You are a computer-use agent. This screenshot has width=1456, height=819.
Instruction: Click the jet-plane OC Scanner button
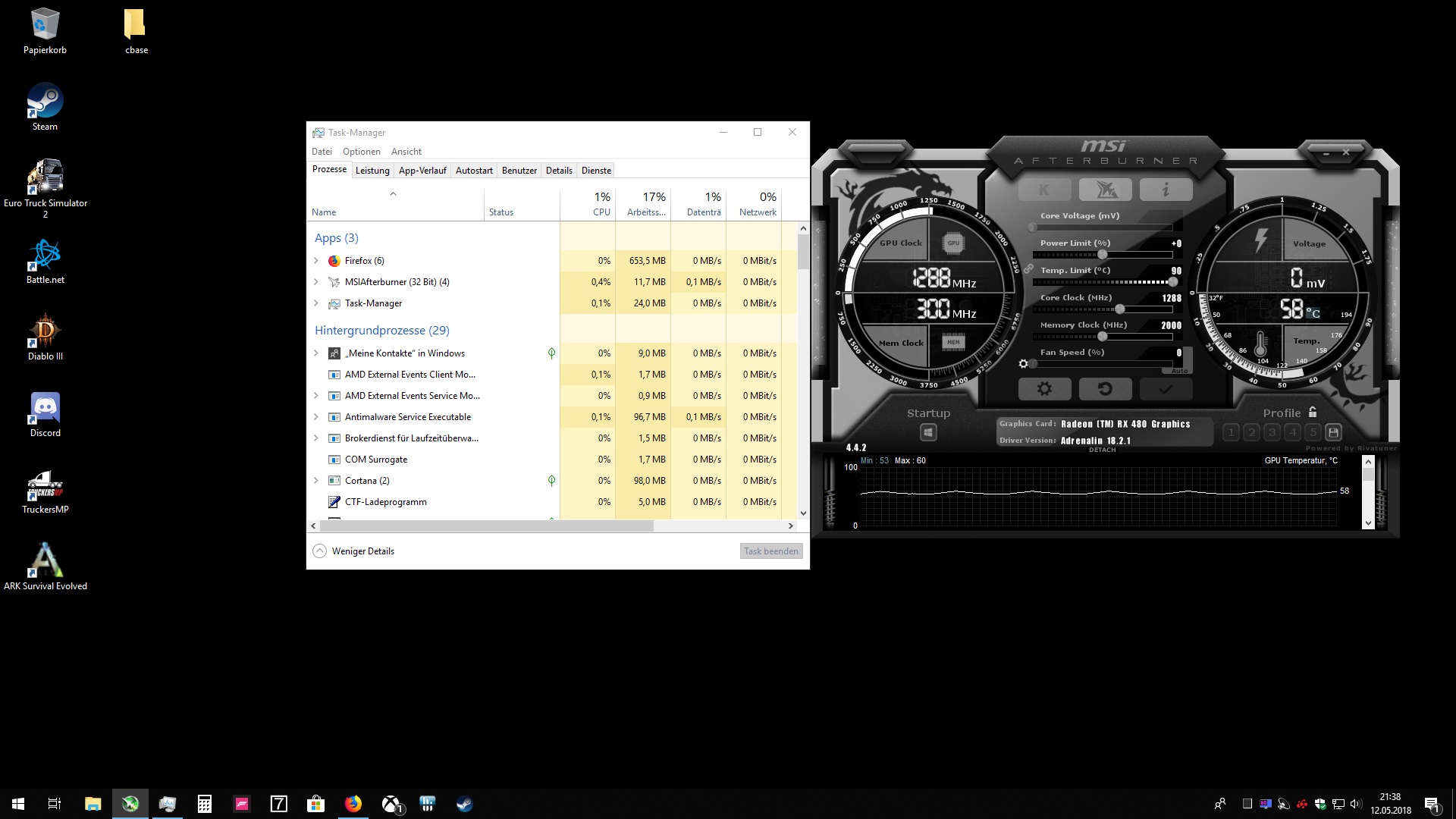coord(1105,190)
